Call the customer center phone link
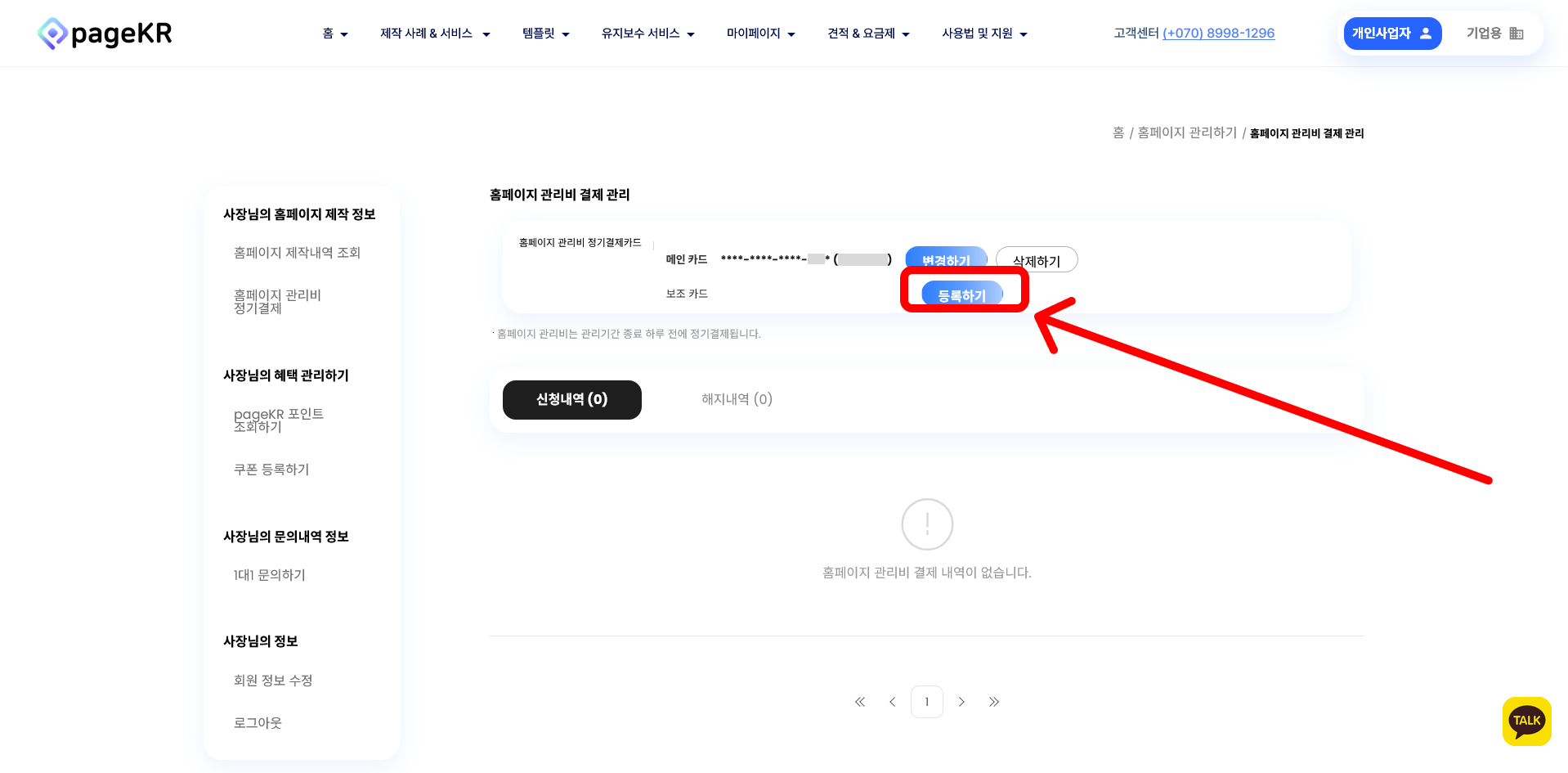Screen dimensions: 1568x773 point(1218,34)
